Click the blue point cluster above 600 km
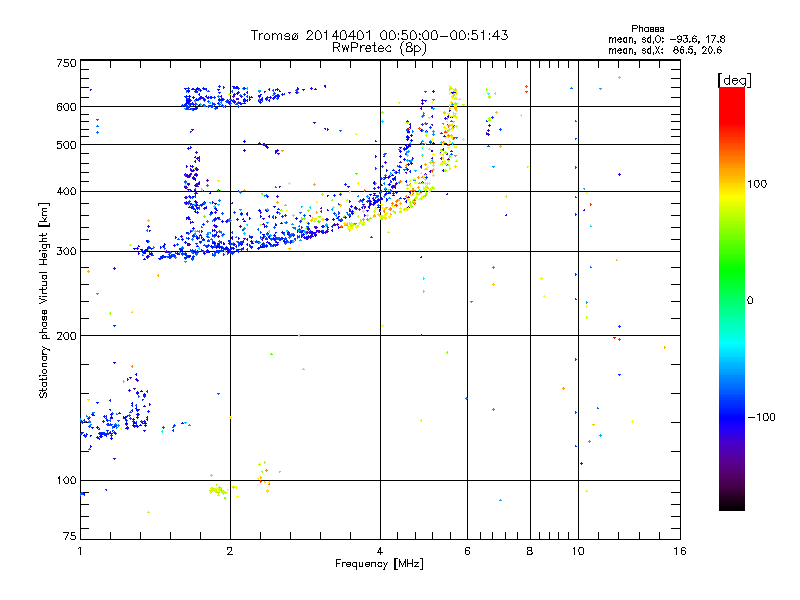Viewport: 800px width, 600px height. [217, 97]
